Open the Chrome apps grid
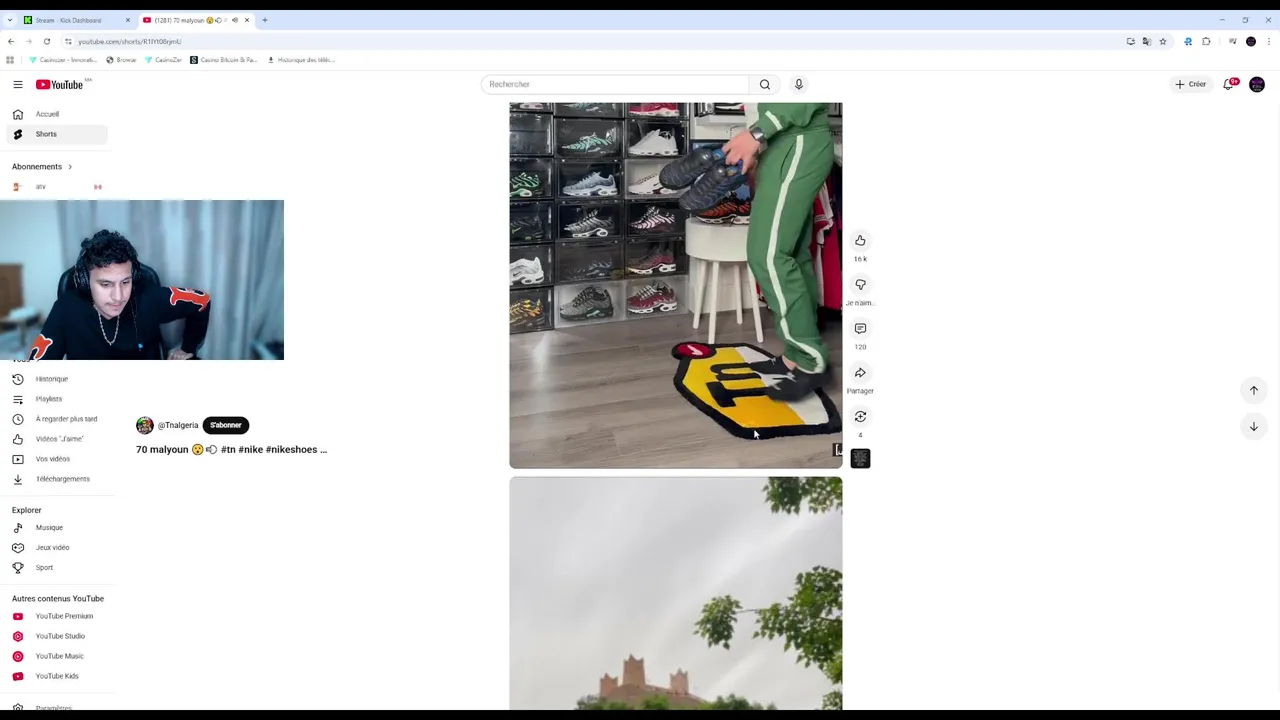This screenshot has height=720, width=1280. (10, 60)
